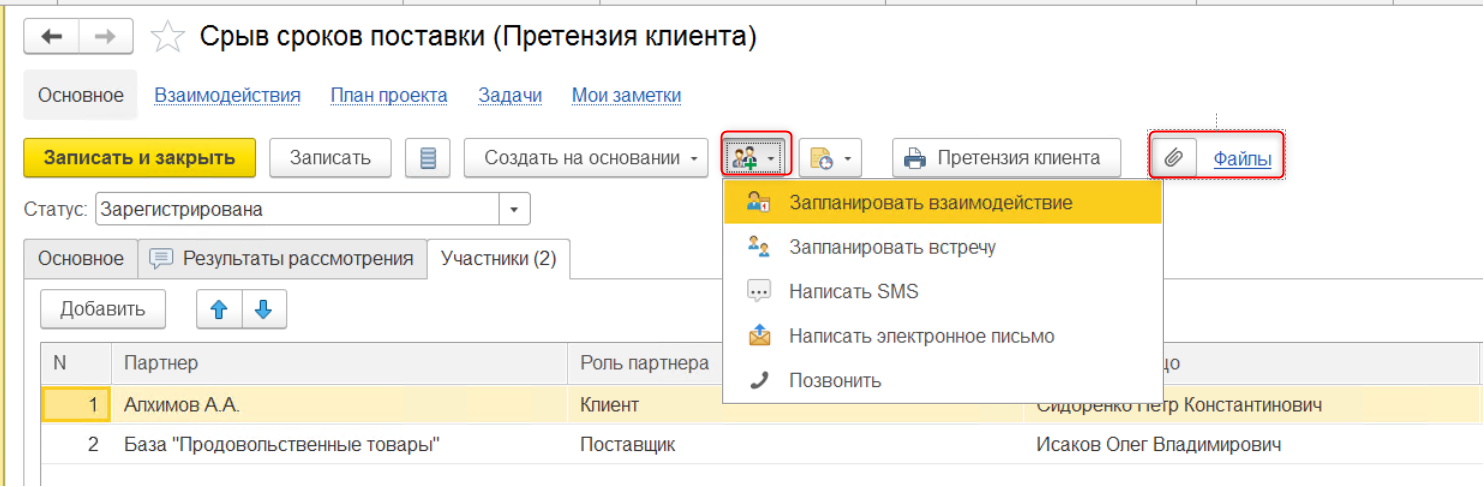This screenshot has height=487, width=1484.
Task: Select the Алхимов А.А. partner row
Action: [x=182, y=405]
